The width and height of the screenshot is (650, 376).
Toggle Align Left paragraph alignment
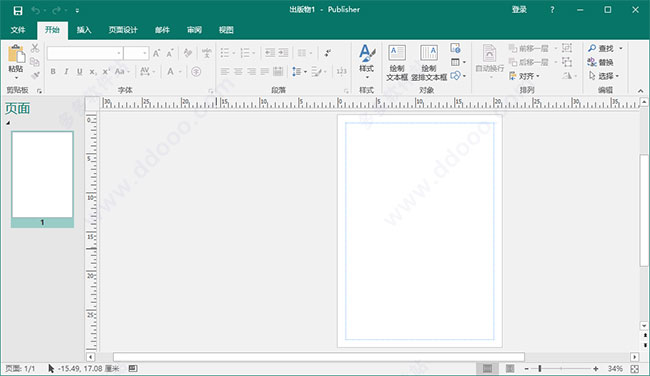225,72
